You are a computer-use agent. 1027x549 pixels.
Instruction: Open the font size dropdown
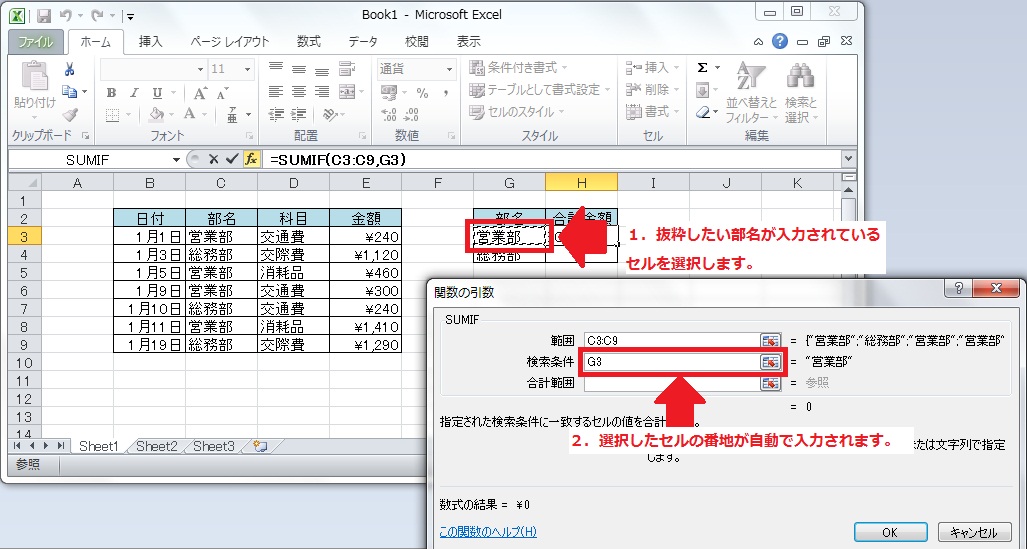(x=248, y=69)
